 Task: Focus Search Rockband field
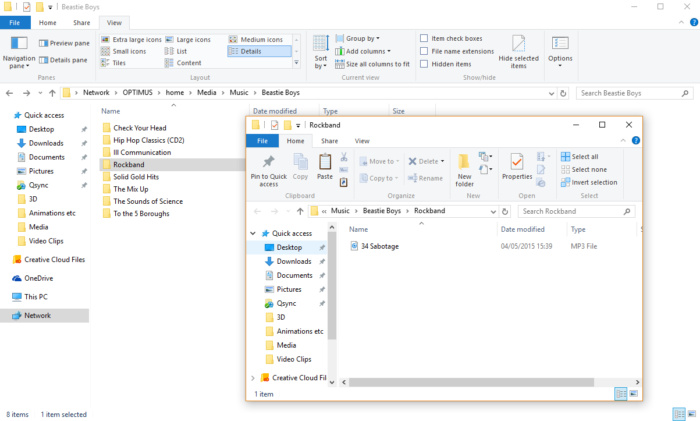pos(576,212)
